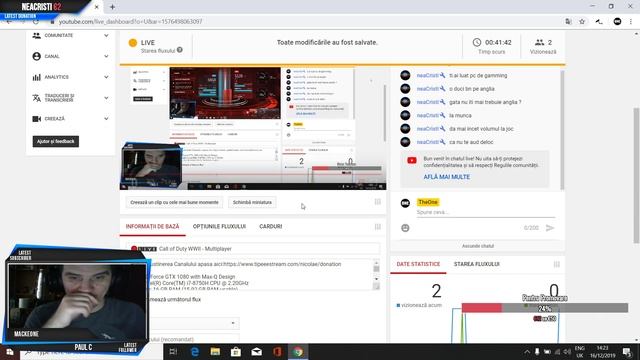Click the YouTube icon in chat notice
The image size is (640, 360).
click(412, 160)
